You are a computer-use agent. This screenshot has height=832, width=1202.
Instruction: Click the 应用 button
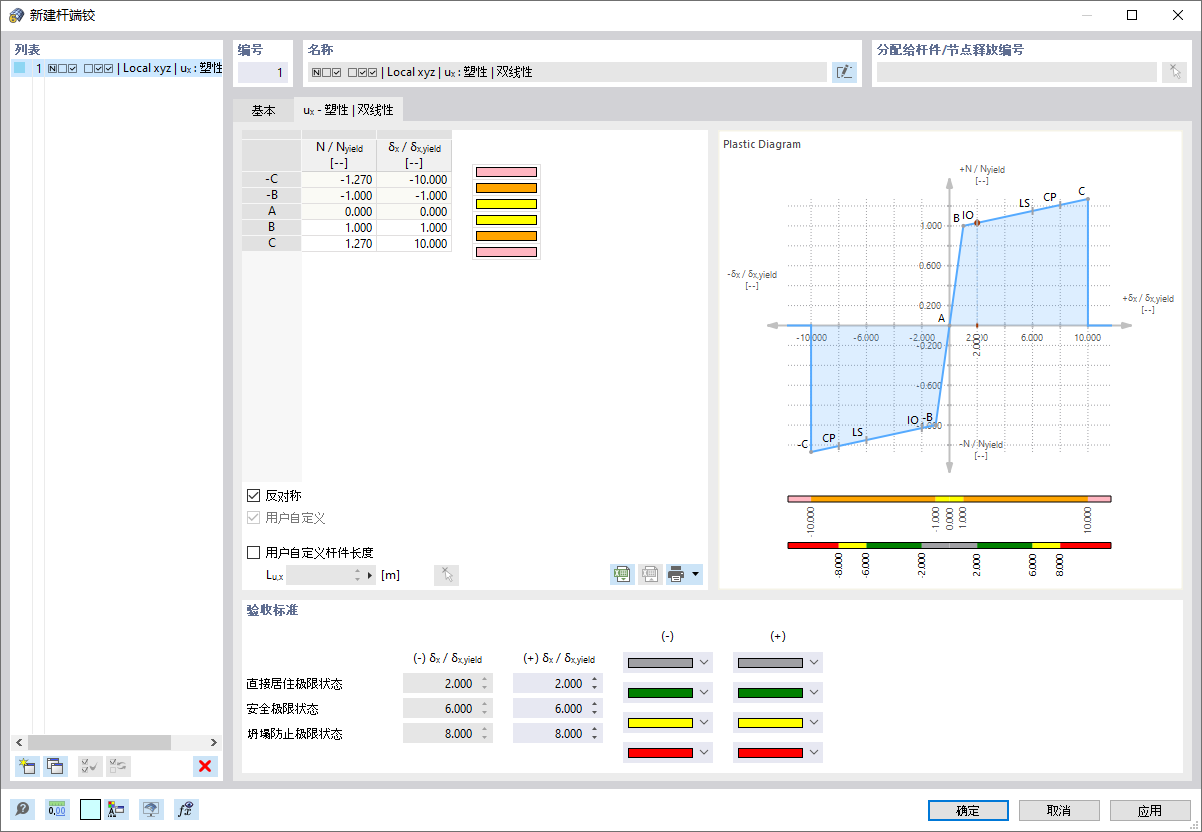[x=1150, y=810]
